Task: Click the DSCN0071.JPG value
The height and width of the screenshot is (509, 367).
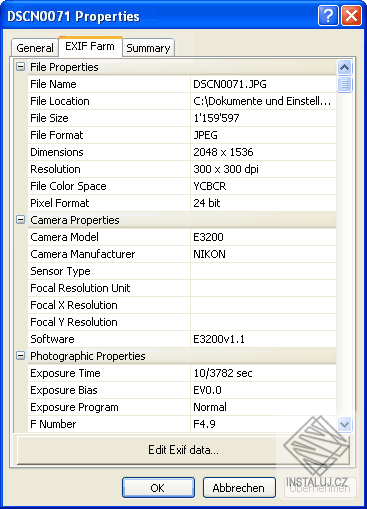Action: [x=230, y=84]
